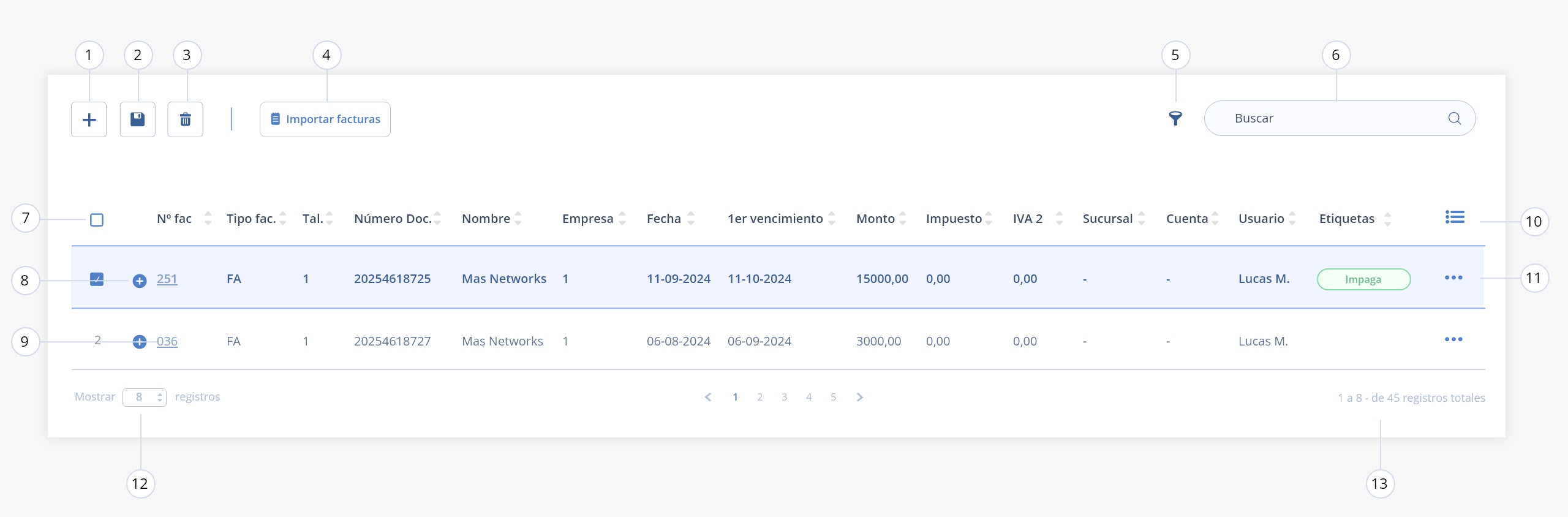Screen dimensions: 1568x517
Task: Click document number 20254618725
Action: [392, 279]
